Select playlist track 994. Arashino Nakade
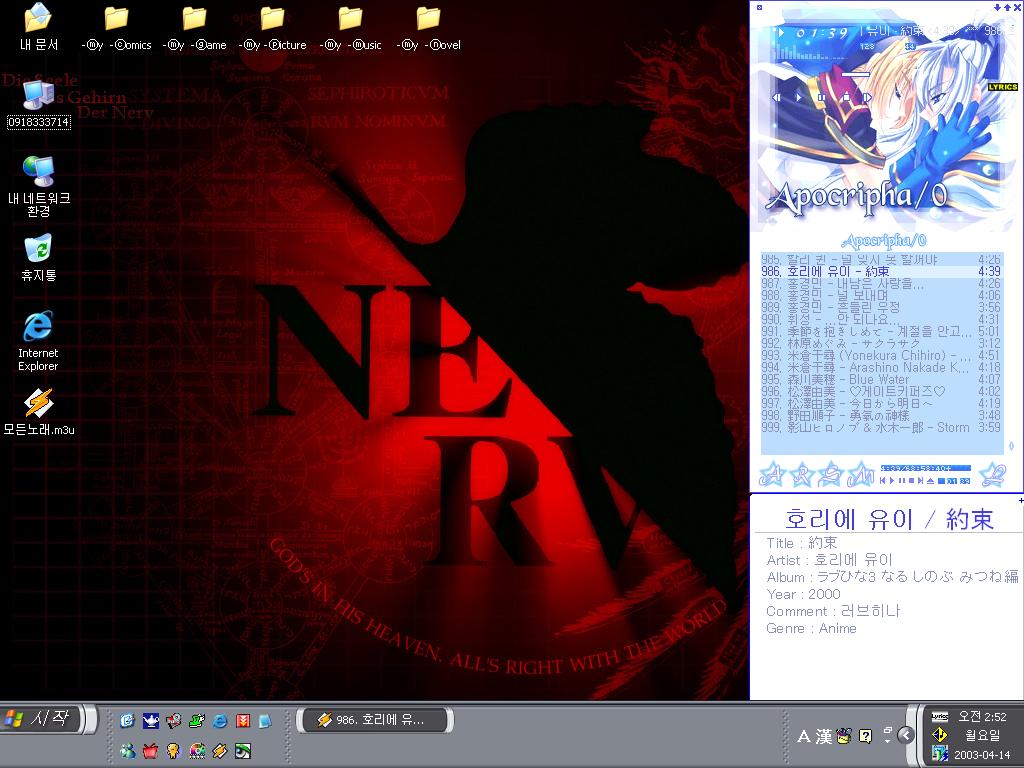The height and width of the screenshot is (768, 1024). point(881,367)
